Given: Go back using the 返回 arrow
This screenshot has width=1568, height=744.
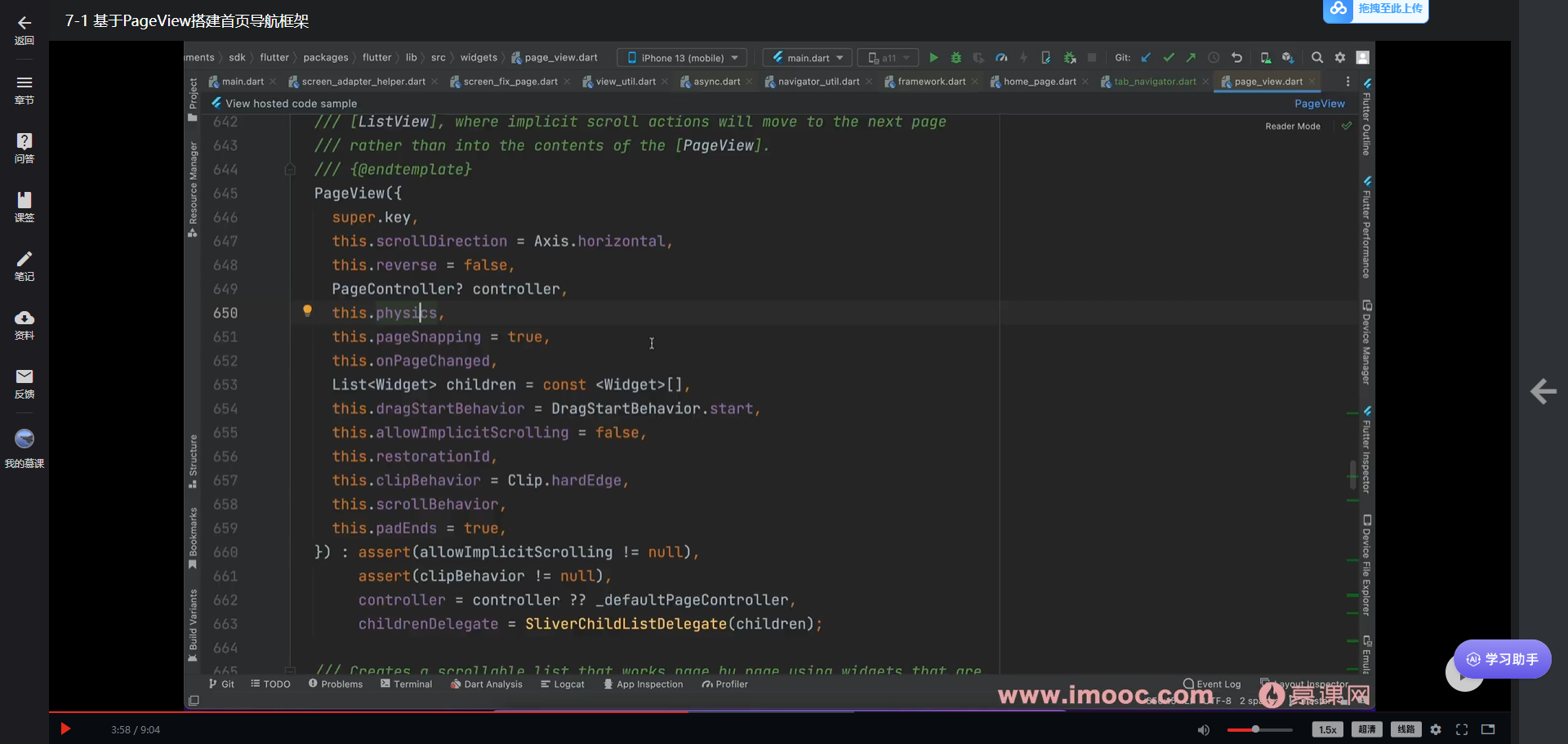Looking at the screenshot, I should click(x=24, y=30).
